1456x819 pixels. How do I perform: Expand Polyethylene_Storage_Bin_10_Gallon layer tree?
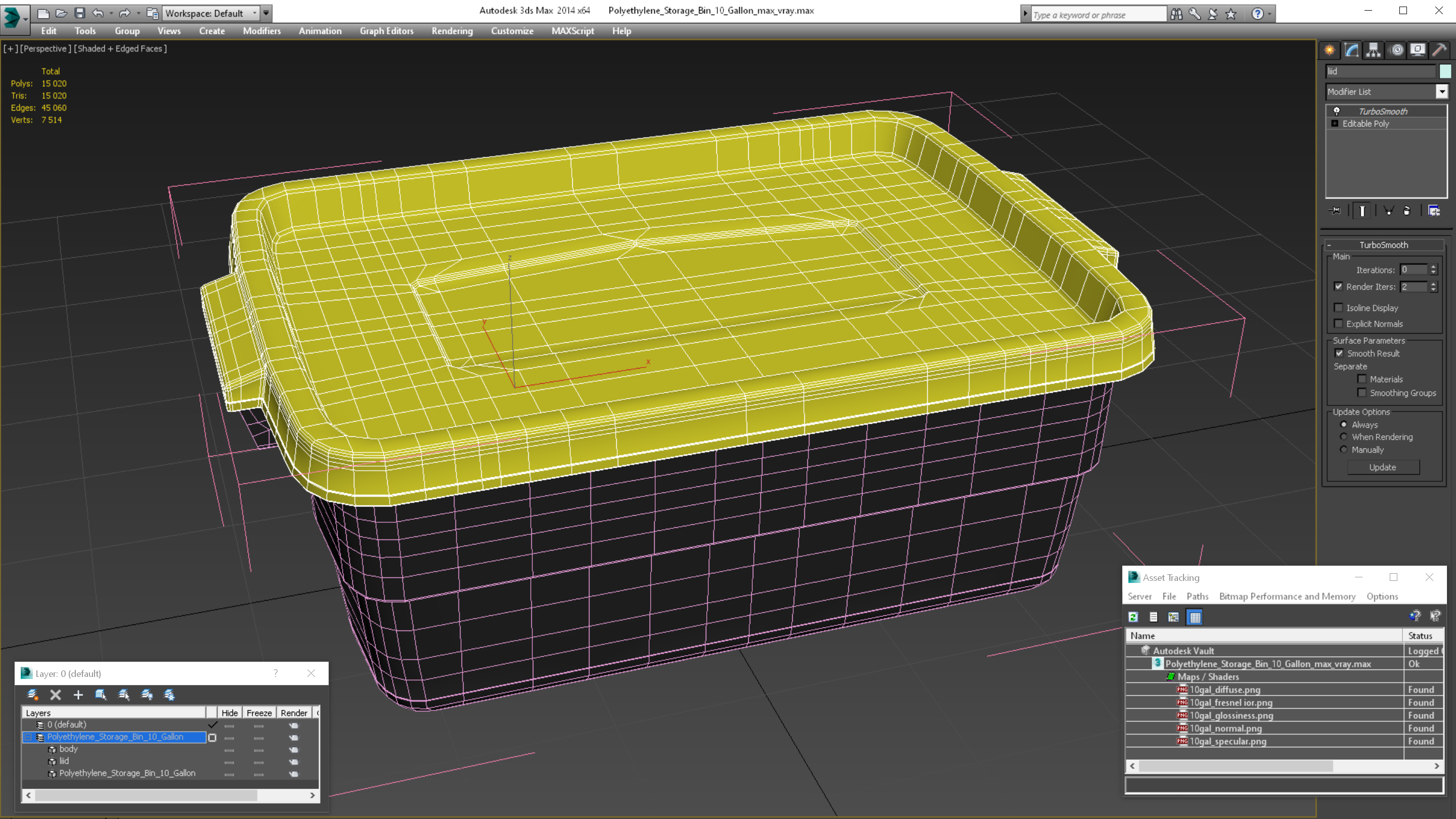point(27,737)
